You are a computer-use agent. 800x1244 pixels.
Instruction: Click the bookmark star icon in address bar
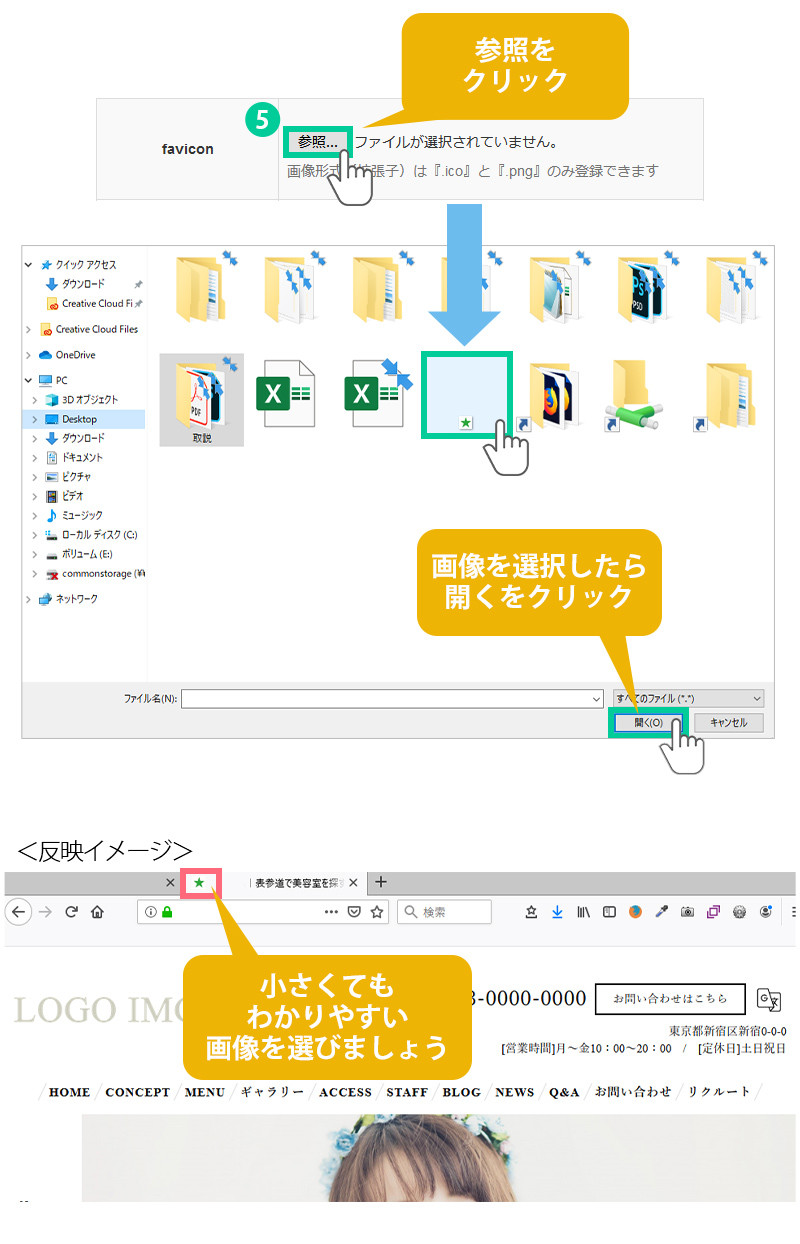click(377, 912)
